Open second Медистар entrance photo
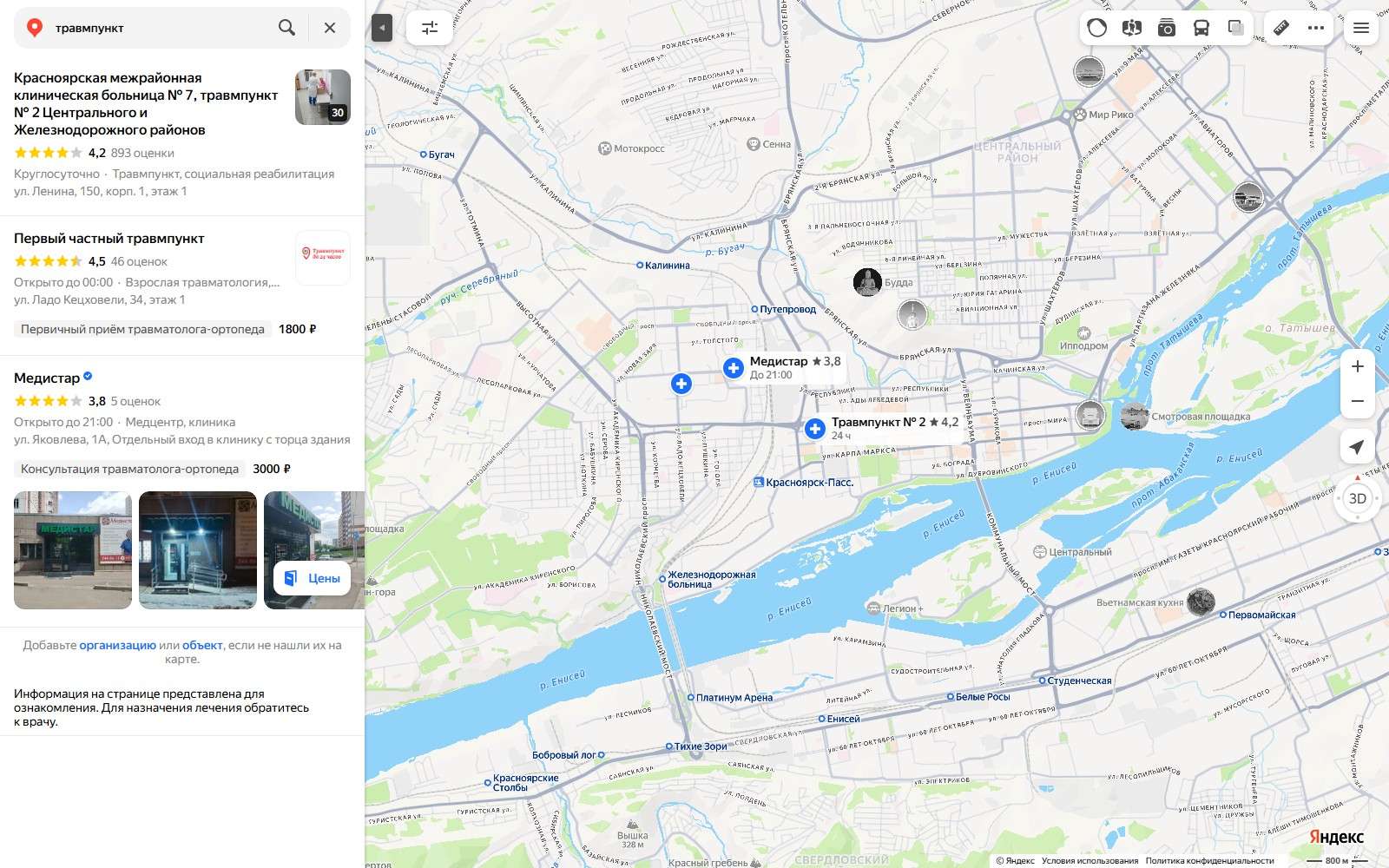The image size is (1389, 868). click(198, 550)
